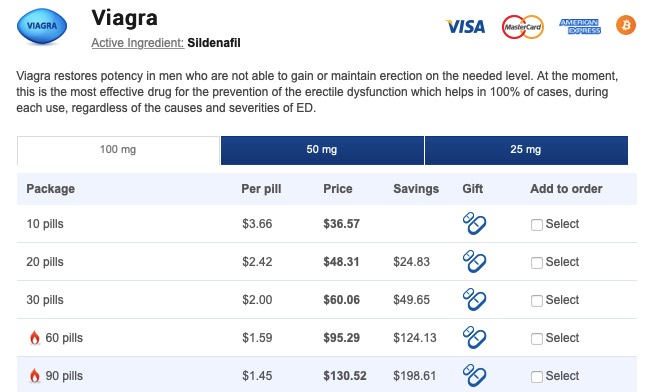Switch to the 50 mg dosage tab

click(322, 150)
